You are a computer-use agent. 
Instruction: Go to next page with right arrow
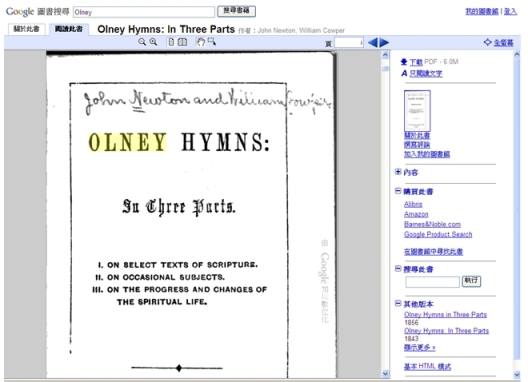pos(384,43)
